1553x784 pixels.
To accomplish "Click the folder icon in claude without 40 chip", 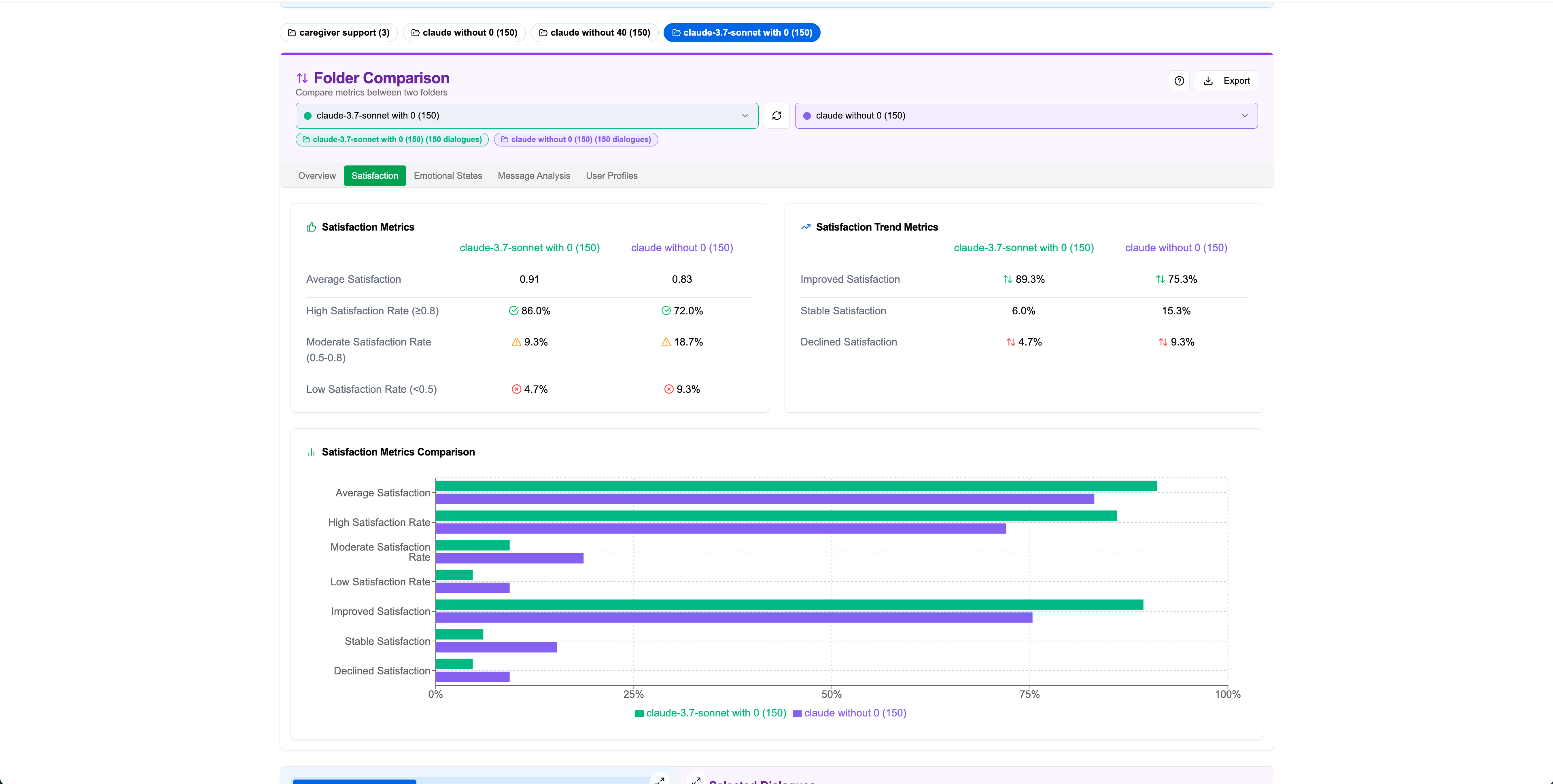I will point(543,32).
